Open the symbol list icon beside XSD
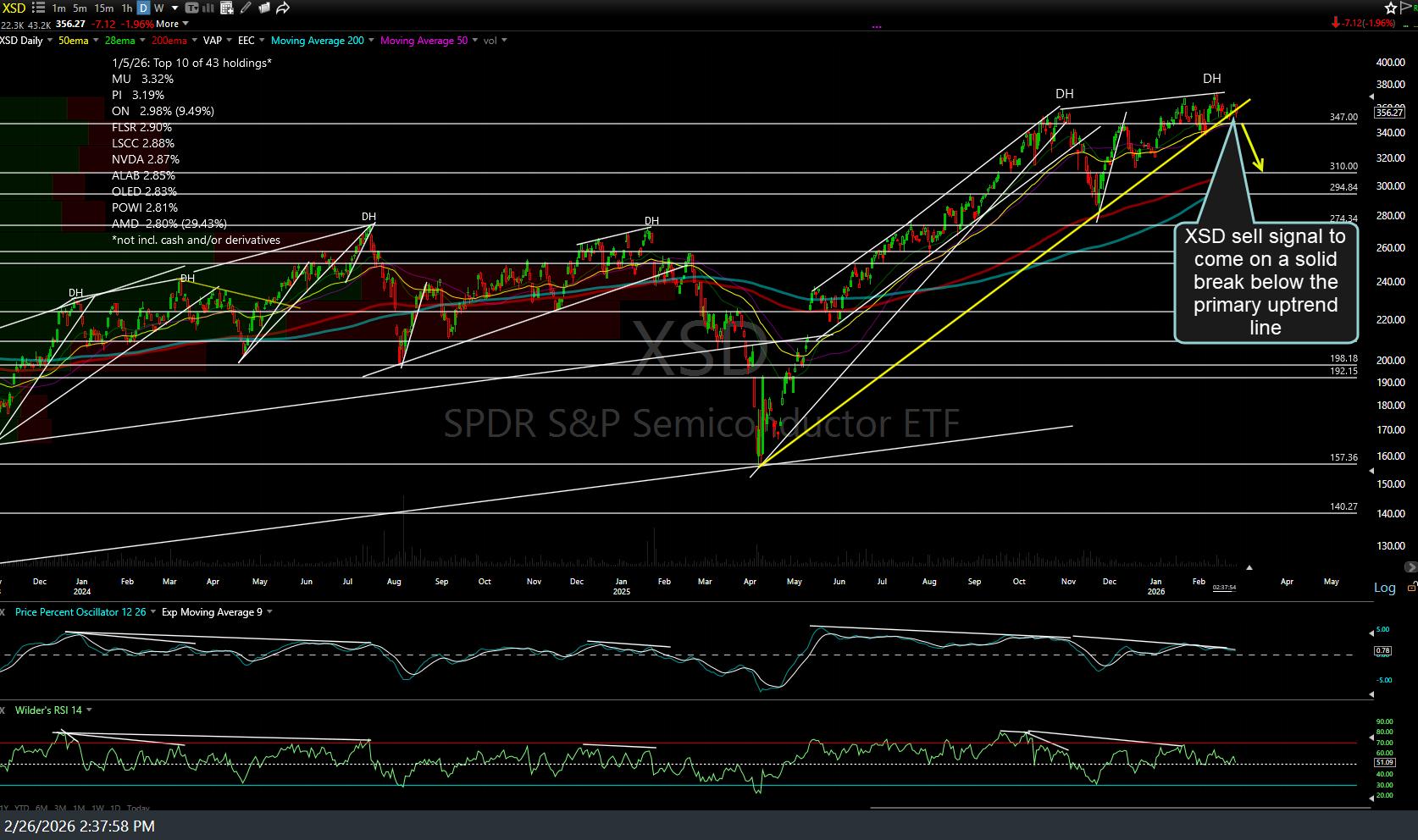1418x840 pixels. pos(38,8)
